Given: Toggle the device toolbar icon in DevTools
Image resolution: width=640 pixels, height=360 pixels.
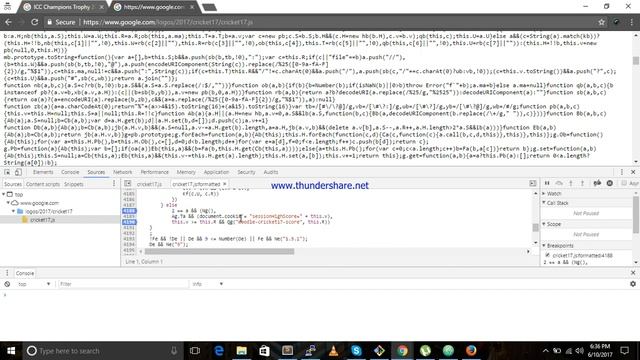Looking at the screenshot, I should [18, 172].
